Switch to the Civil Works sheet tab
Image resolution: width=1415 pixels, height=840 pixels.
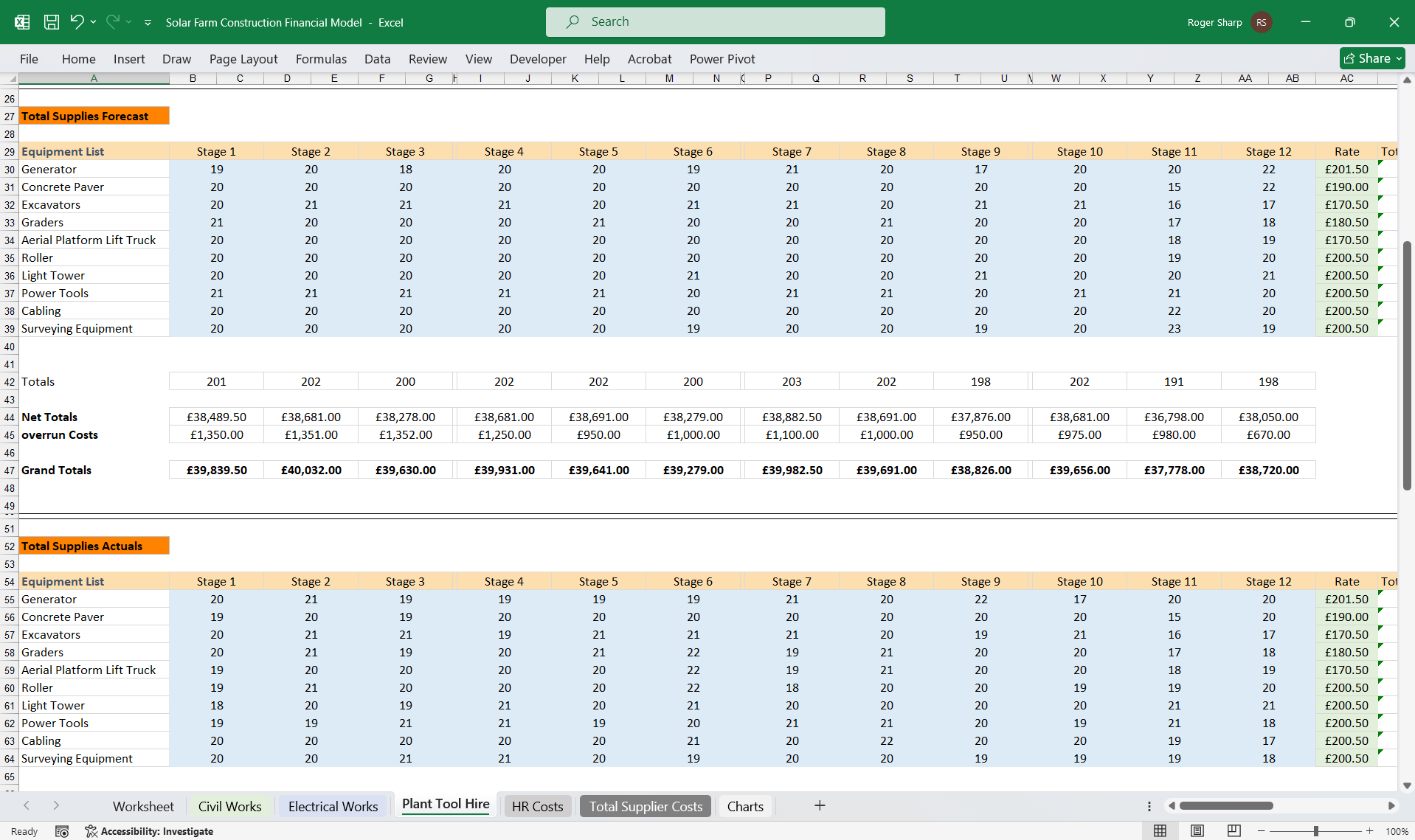click(229, 806)
